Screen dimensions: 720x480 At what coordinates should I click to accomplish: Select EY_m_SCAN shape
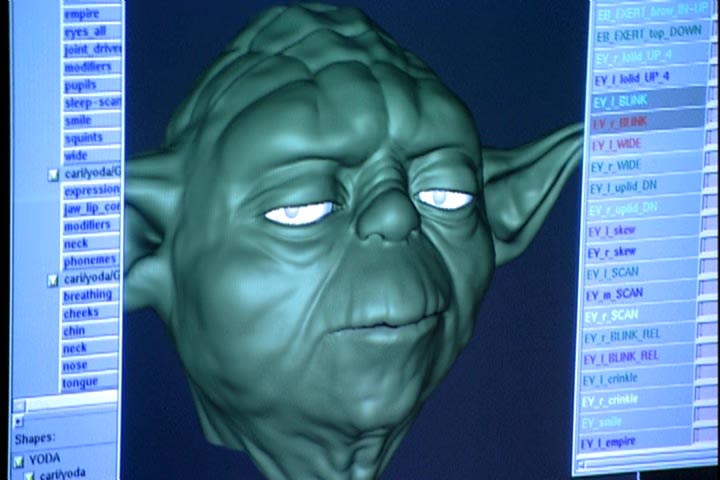[640, 294]
